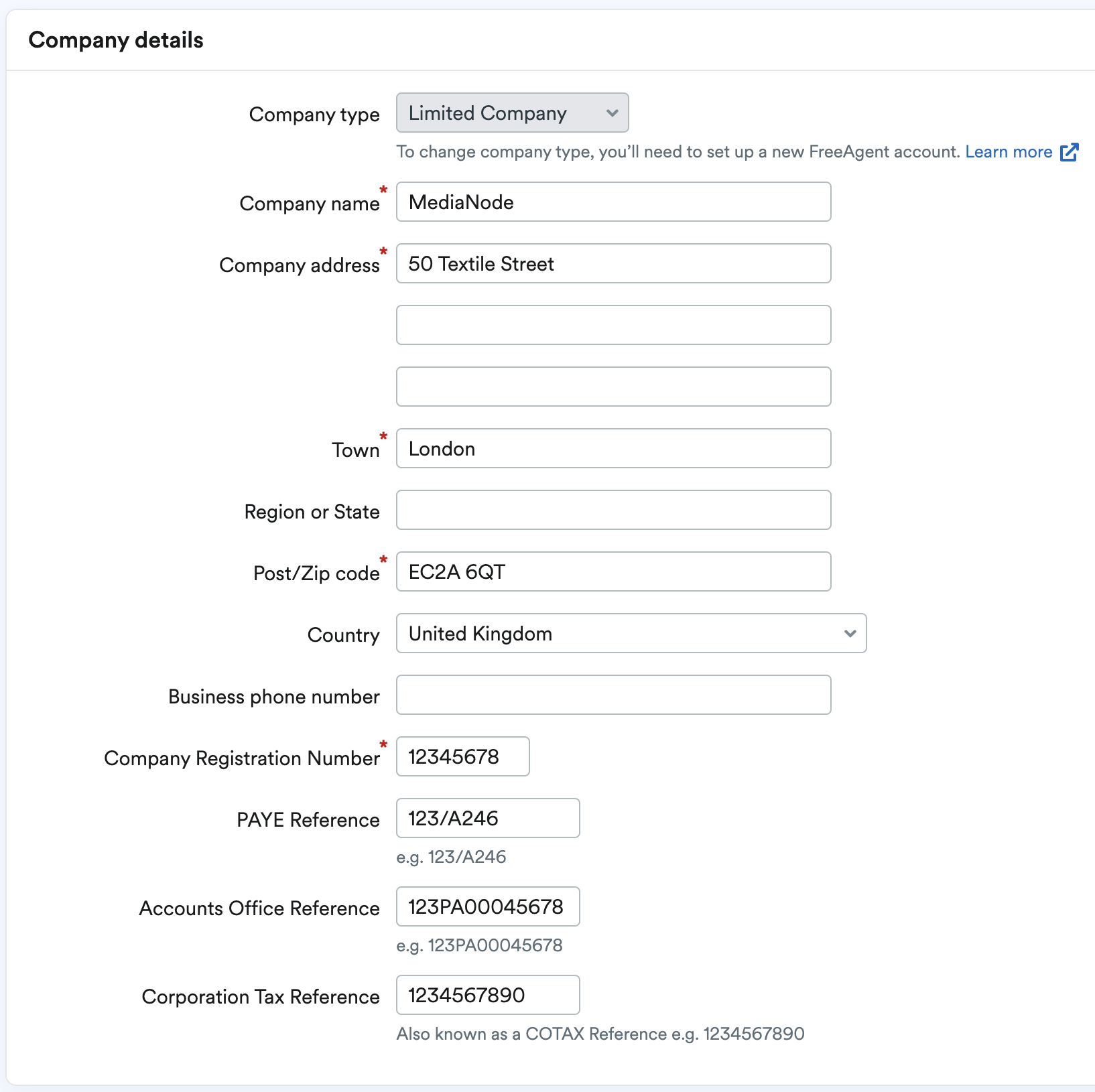The image size is (1095, 1092).
Task: Click the Corporation Tax Reference label
Action: [x=261, y=997]
